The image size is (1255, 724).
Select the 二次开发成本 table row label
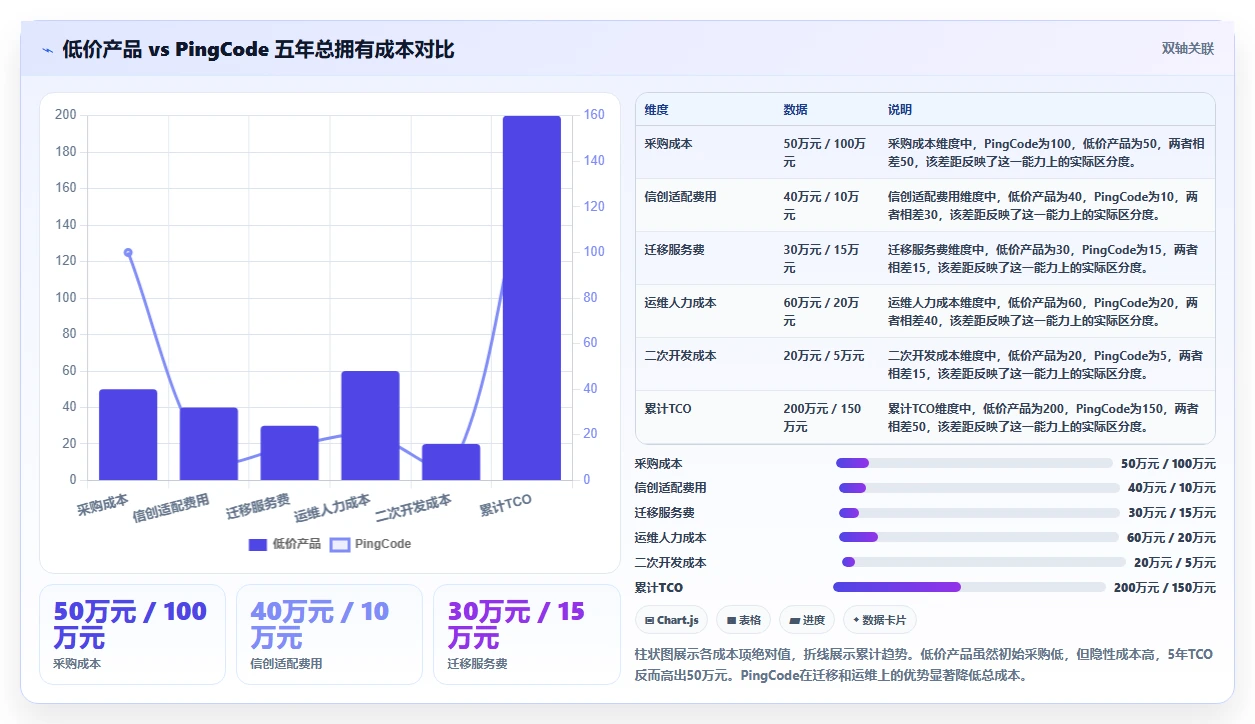681,355
